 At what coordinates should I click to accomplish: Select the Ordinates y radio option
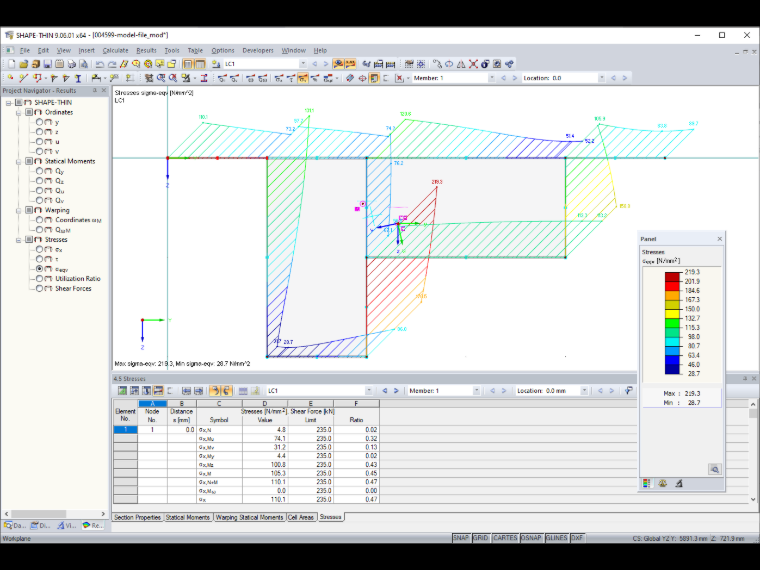coord(39,122)
